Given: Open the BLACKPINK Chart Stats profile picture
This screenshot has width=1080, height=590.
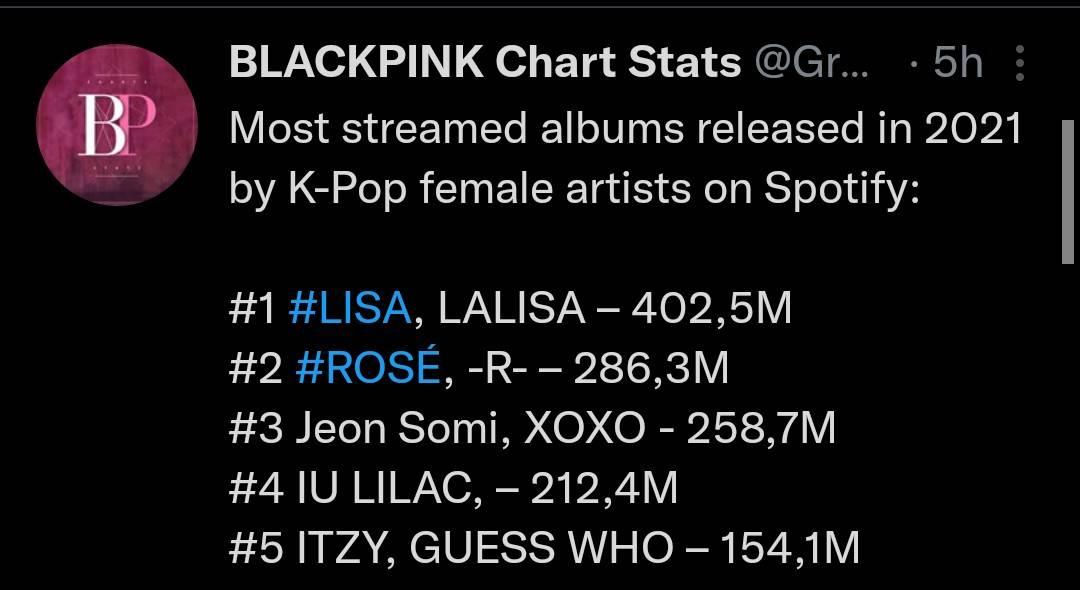Looking at the screenshot, I should point(116,125).
